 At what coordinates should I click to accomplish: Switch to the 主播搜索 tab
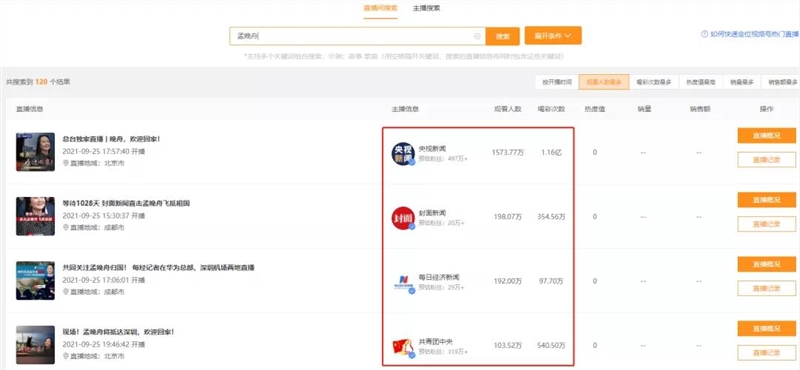click(426, 8)
